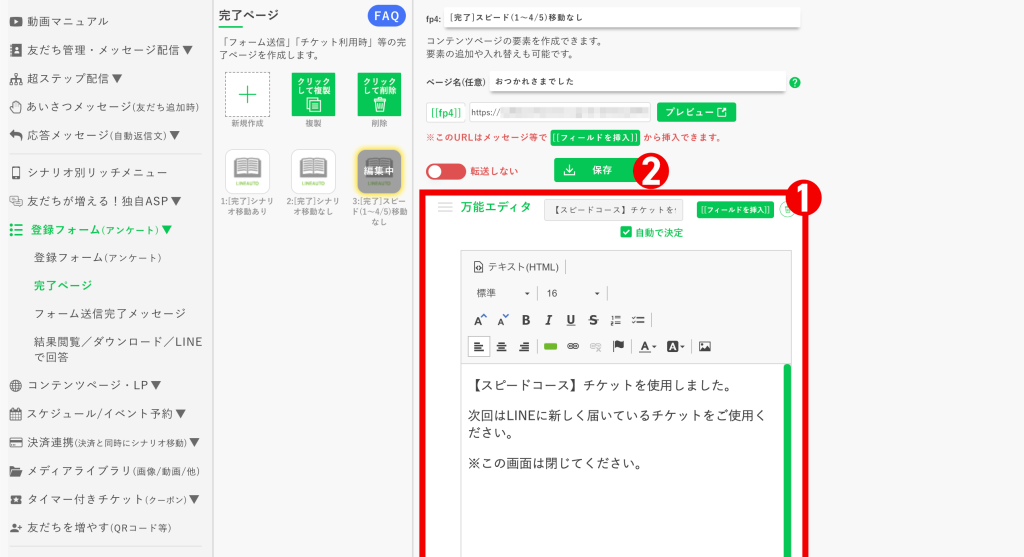This screenshot has height=557, width=1024.
Task: Insert an anchor with the flag icon
Action: (x=618, y=346)
